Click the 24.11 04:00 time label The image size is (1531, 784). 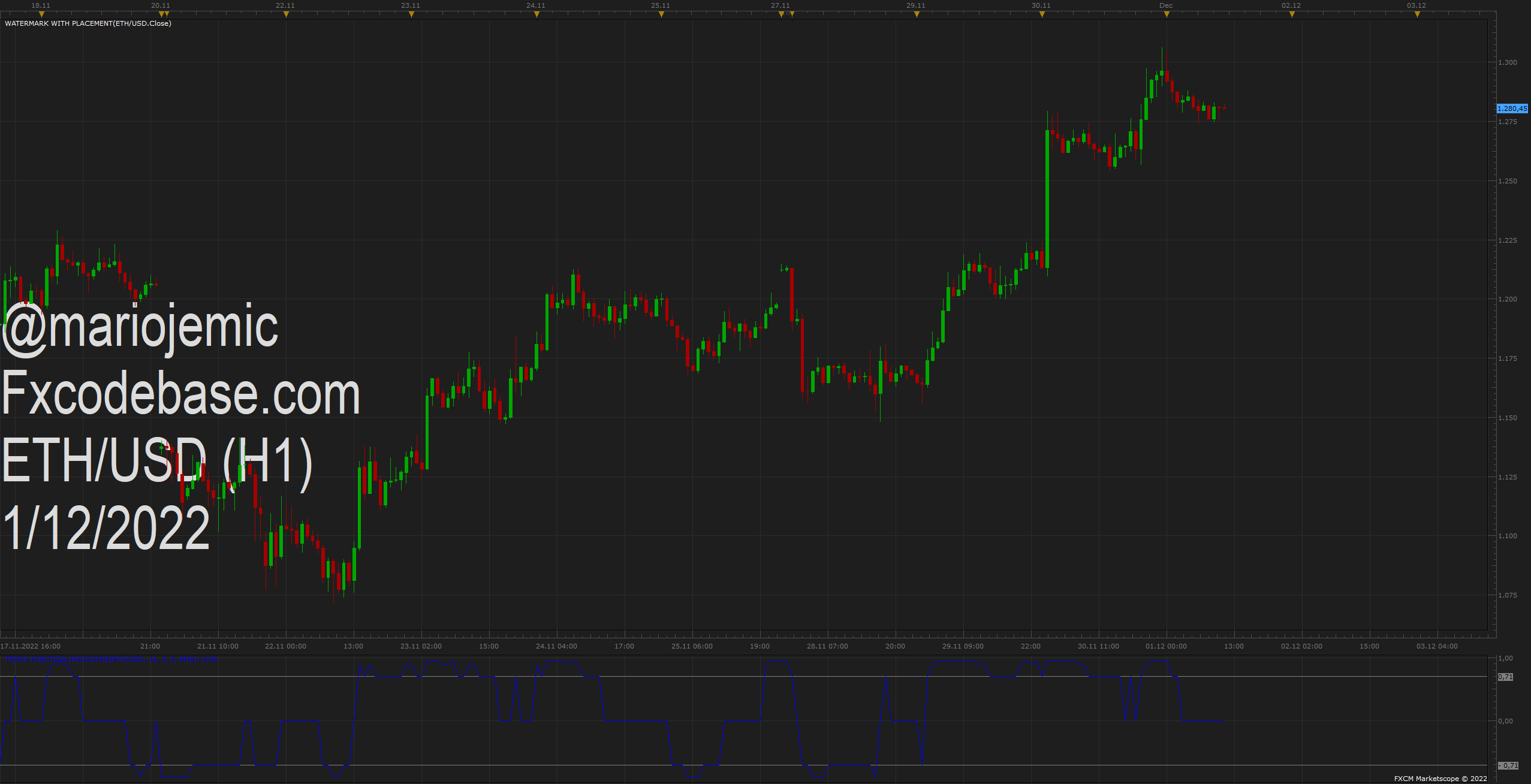[x=556, y=646]
